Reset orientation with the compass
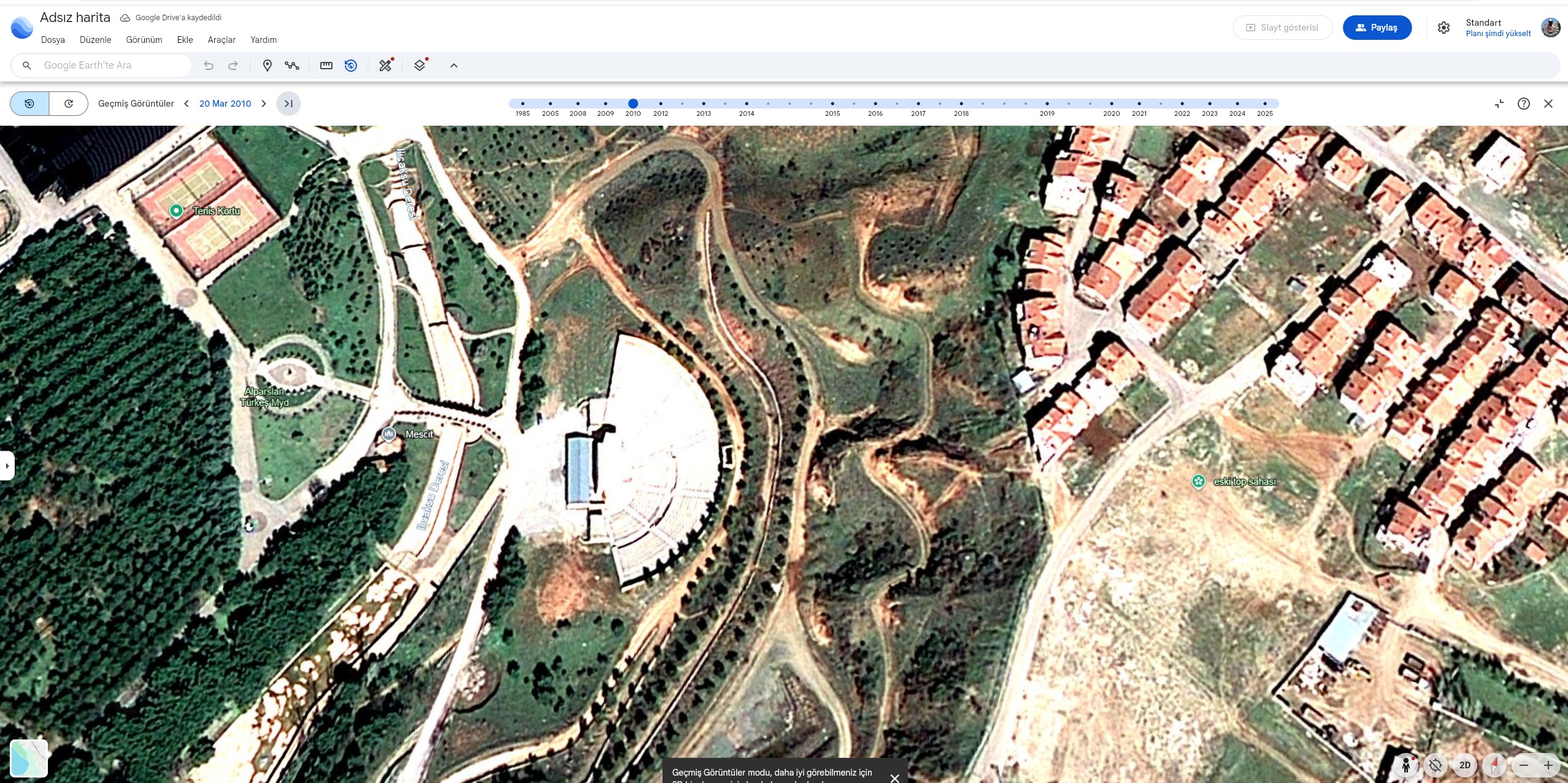1568x783 pixels. [1494, 765]
